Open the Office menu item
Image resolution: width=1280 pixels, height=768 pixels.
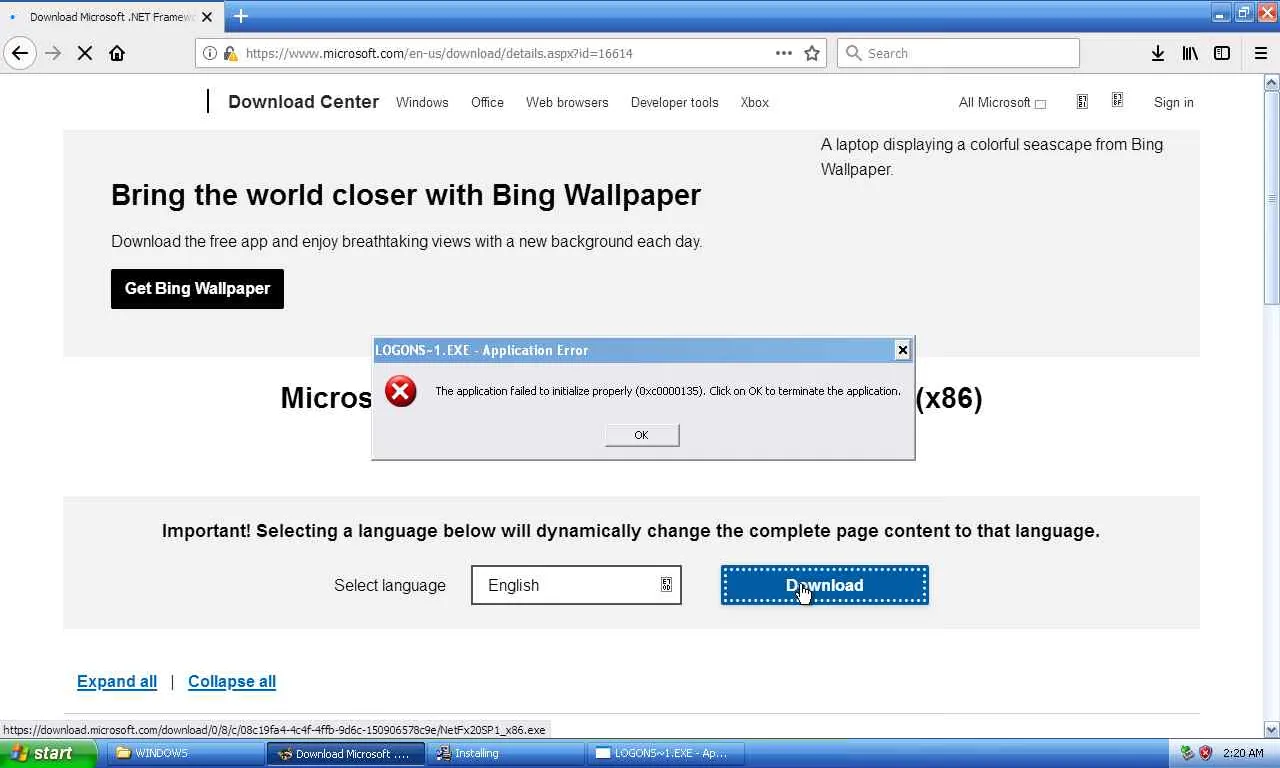point(487,102)
